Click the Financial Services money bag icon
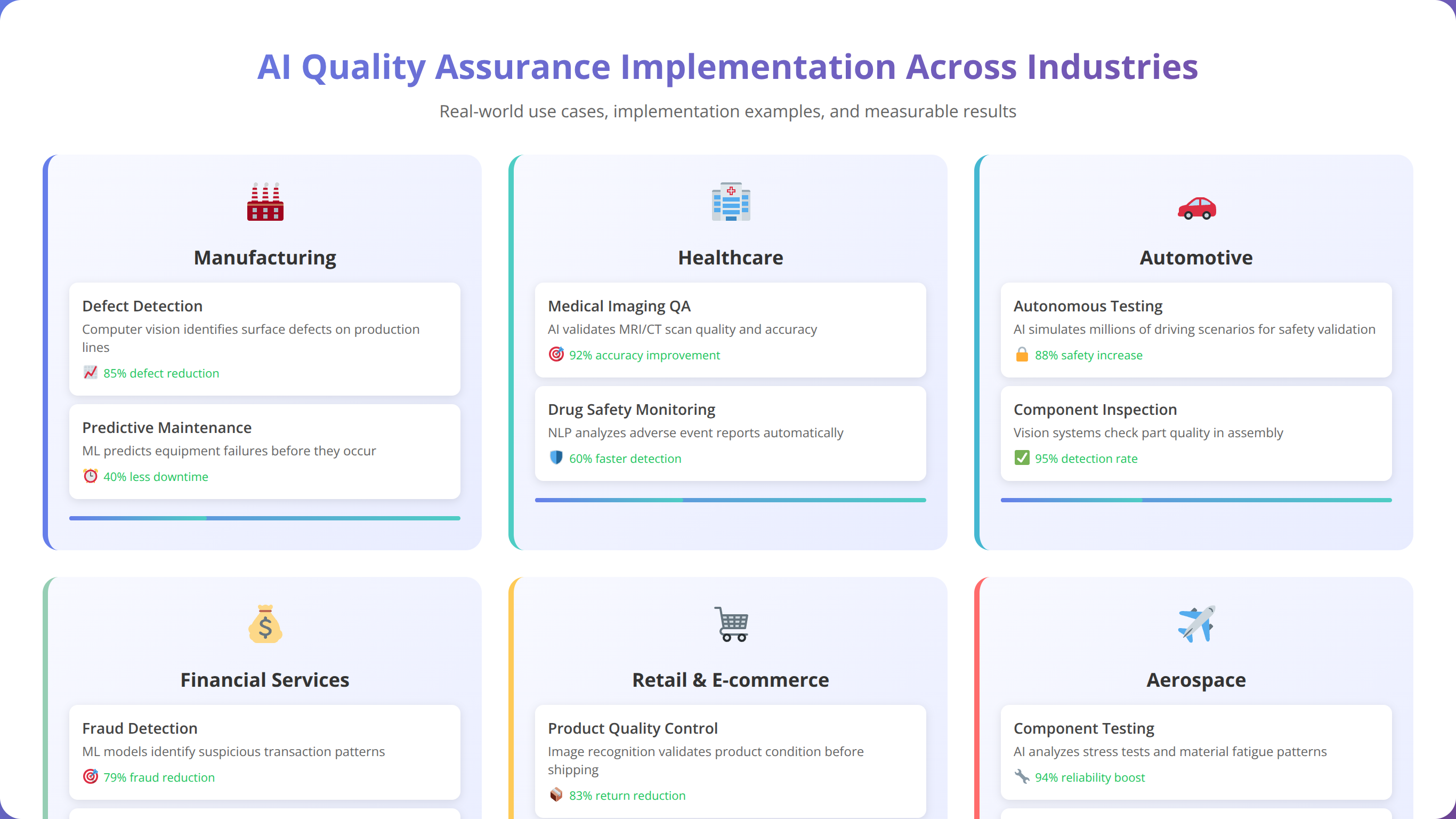Screen dimensions: 1456x819 click(265, 624)
